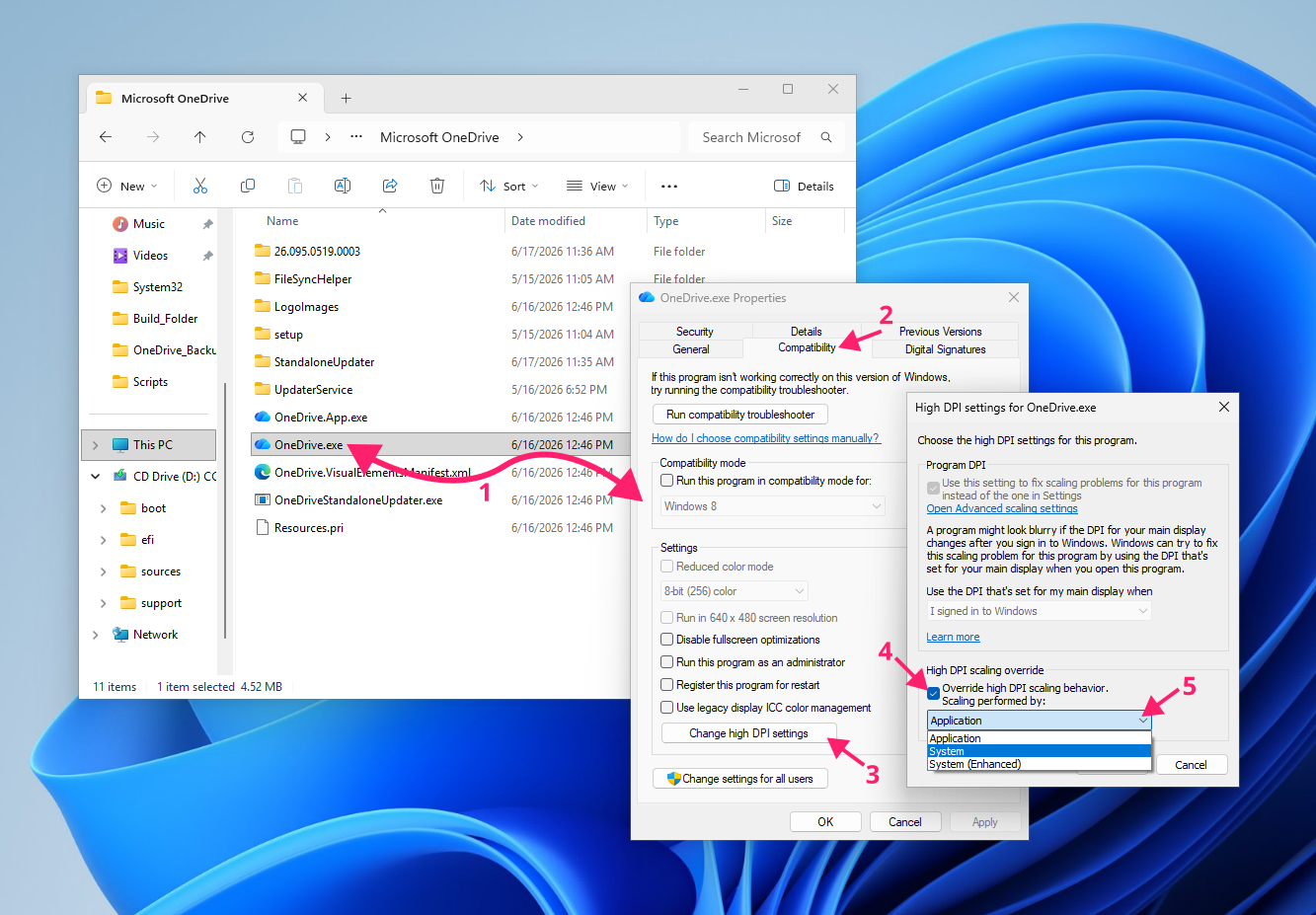This screenshot has height=915, width=1316.
Task: Open the See more (three dots) toolbar menu
Action: pyautogui.click(x=669, y=186)
